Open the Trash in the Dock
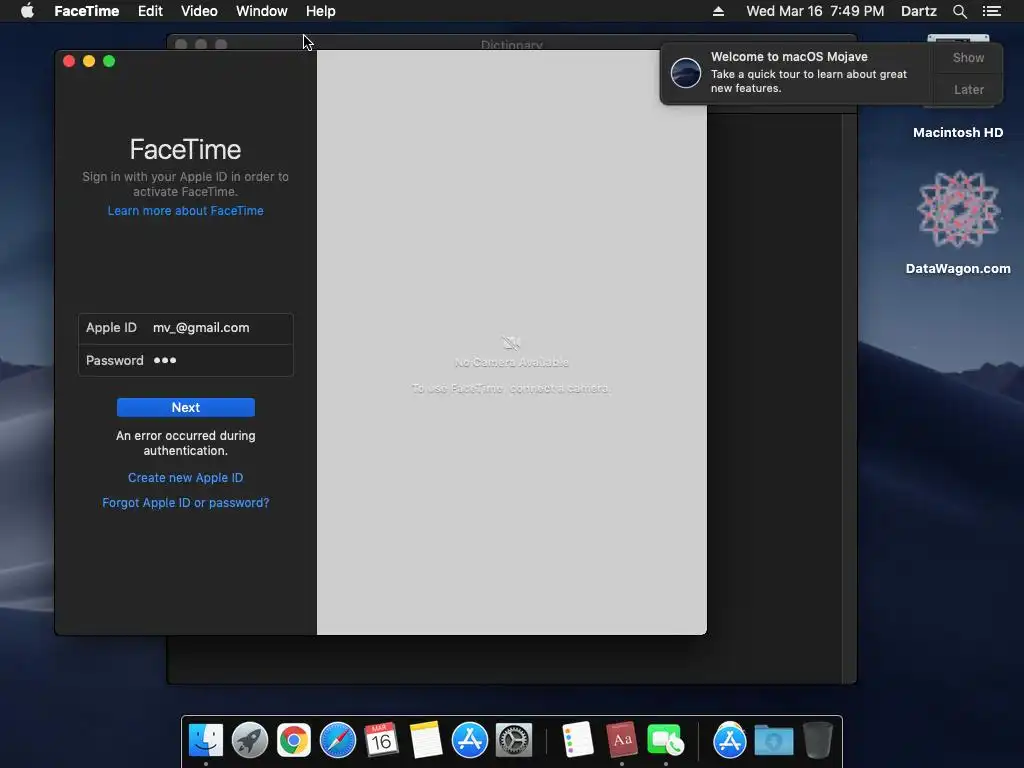The width and height of the screenshot is (1024, 768). point(818,741)
